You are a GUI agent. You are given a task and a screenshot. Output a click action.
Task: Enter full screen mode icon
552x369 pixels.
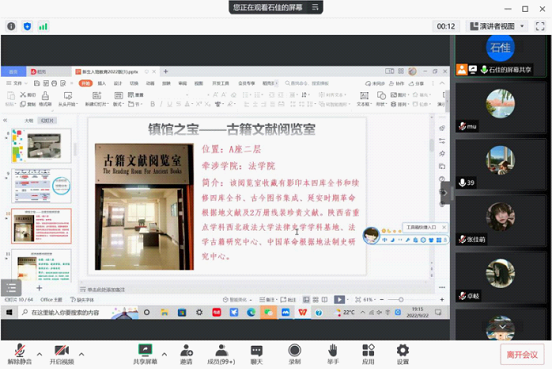tap(540, 26)
